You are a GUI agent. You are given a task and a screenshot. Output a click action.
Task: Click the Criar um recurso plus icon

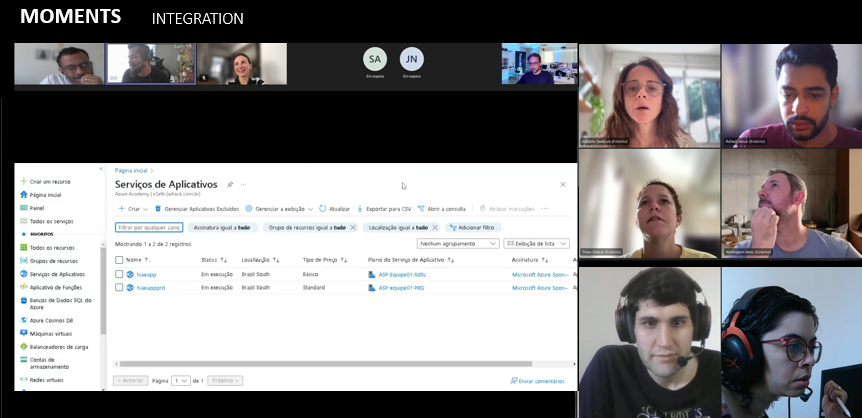pos(23,181)
